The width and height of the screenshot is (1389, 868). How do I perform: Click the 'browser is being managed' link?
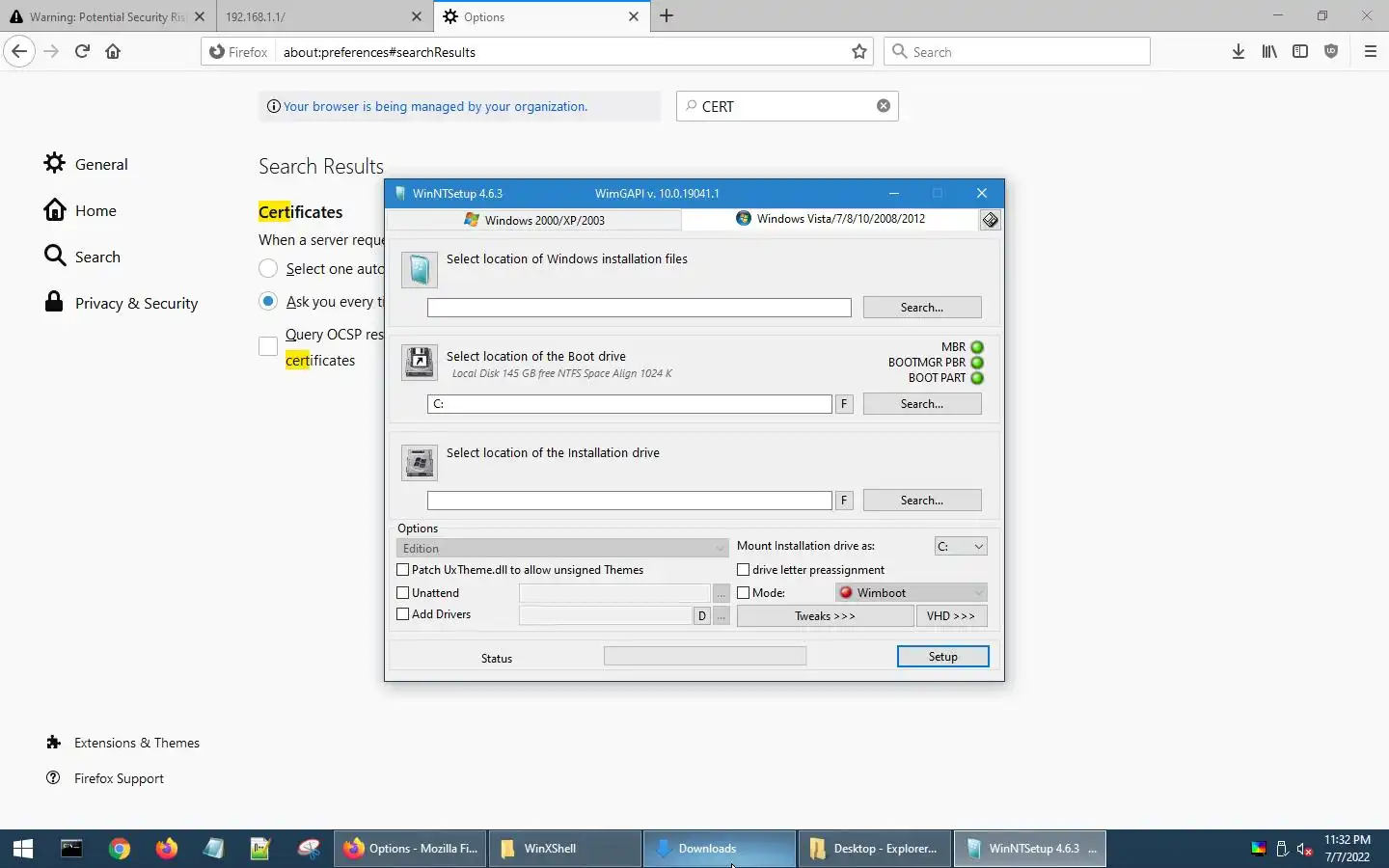pyautogui.click(x=435, y=106)
